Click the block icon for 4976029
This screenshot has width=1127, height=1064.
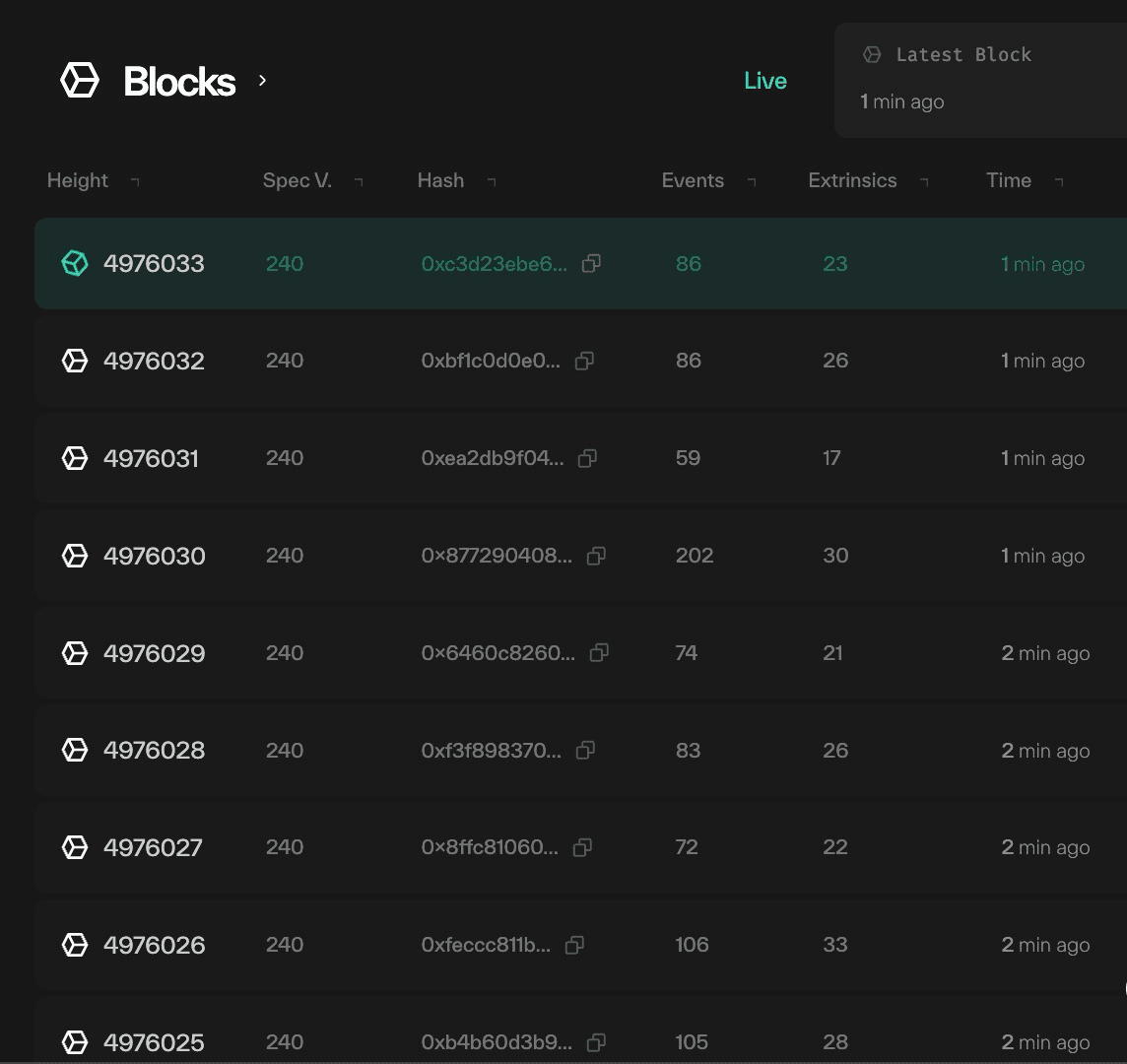click(x=75, y=653)
